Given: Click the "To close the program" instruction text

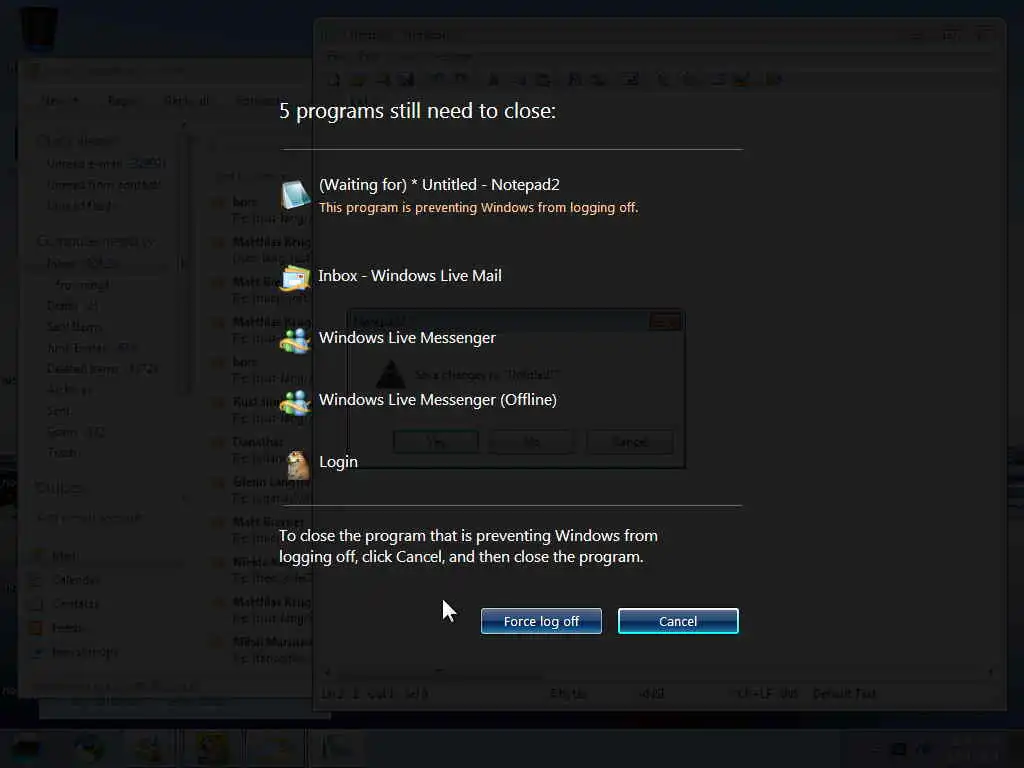Looking at the screenshot, I should point(468,546).
